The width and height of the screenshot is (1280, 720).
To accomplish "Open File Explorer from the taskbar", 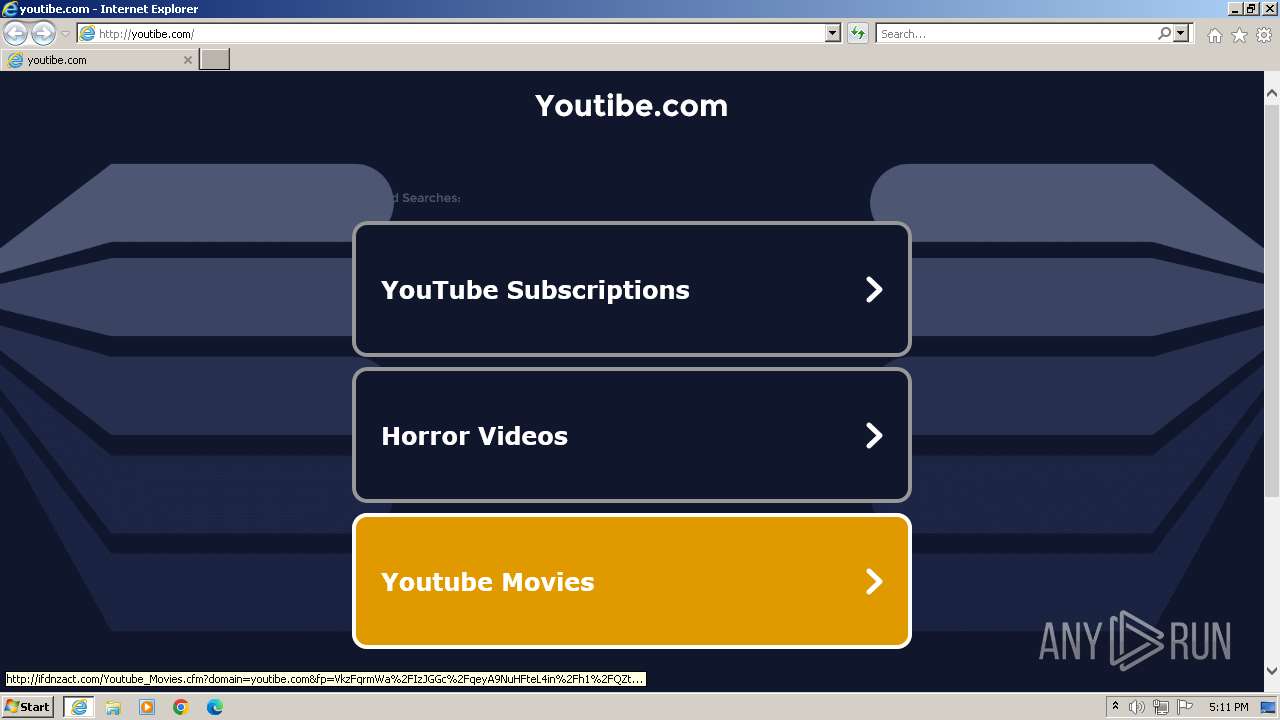I will coord(113,707).
